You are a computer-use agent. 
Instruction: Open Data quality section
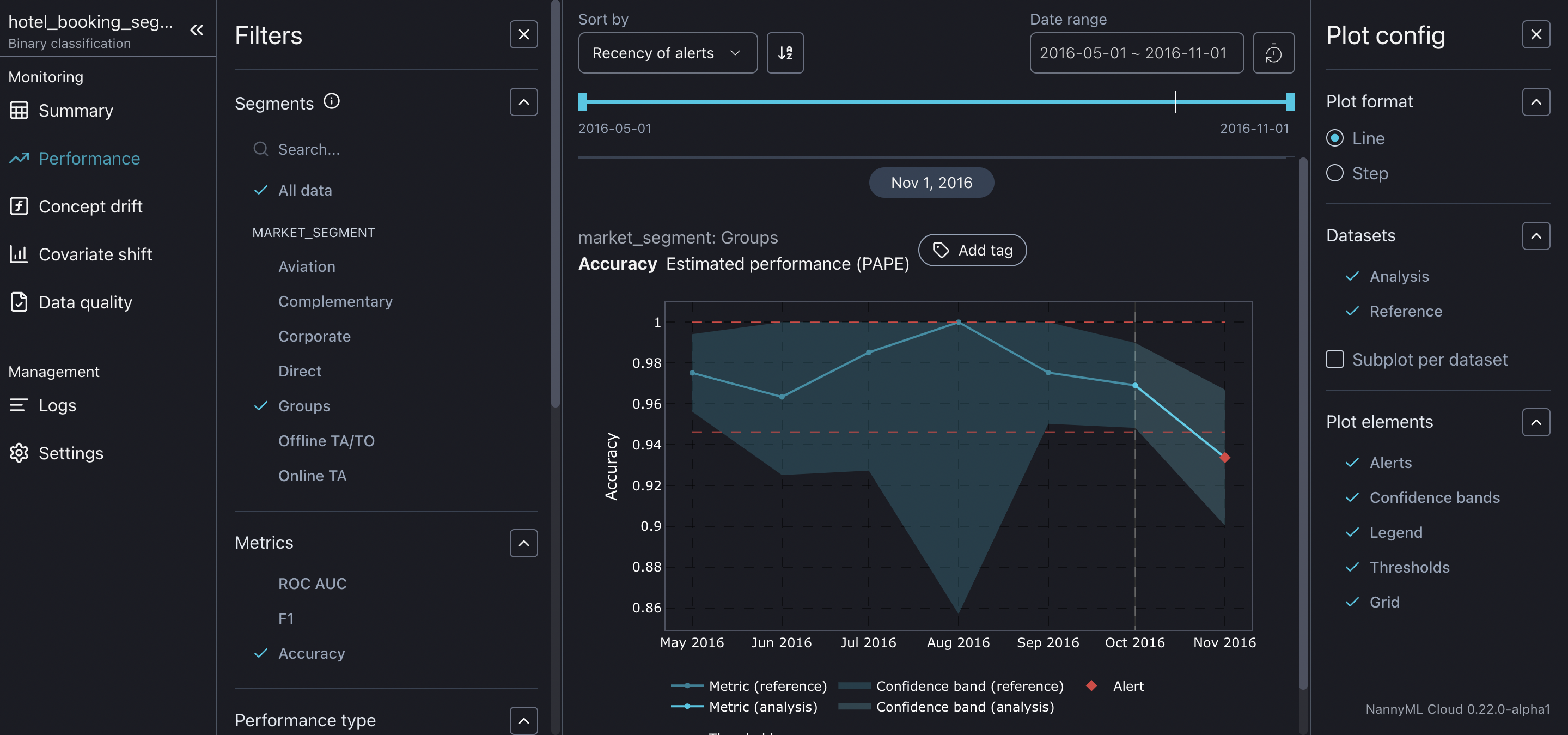coord(84,302)
